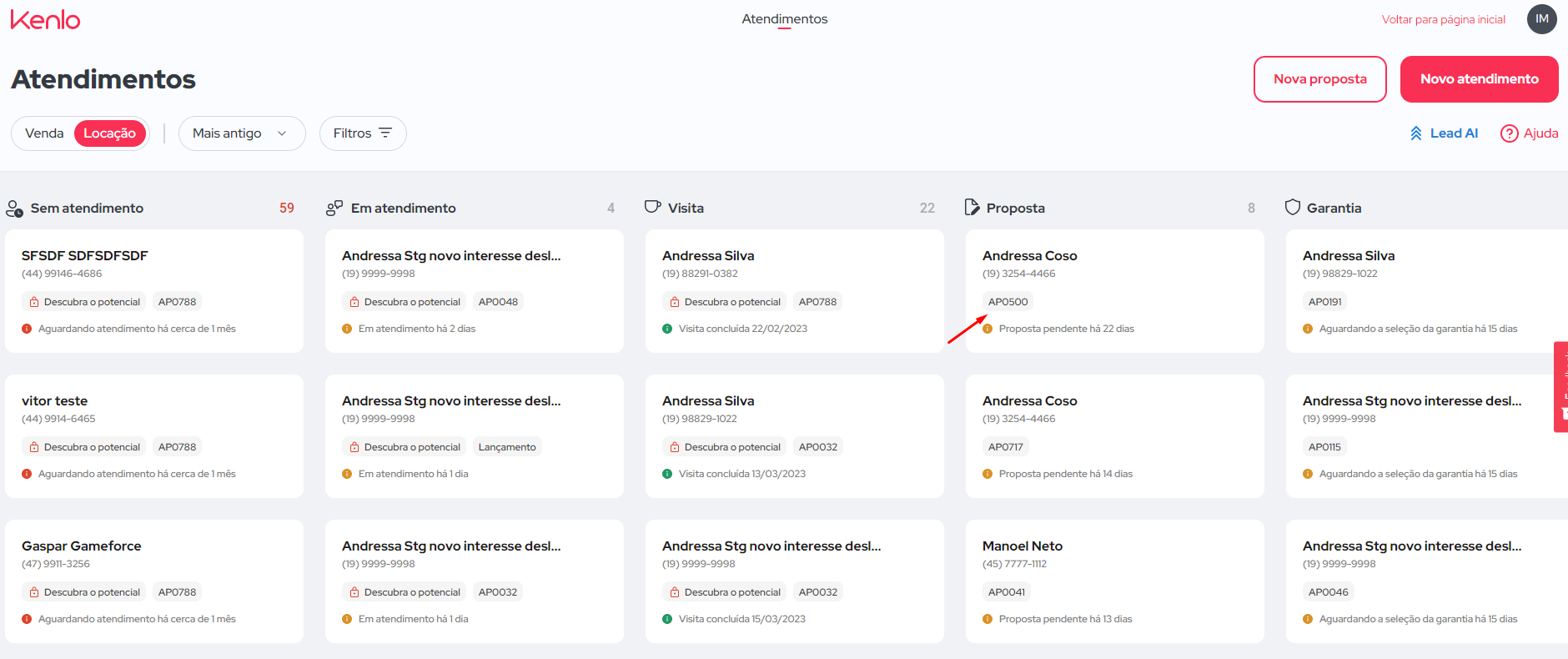Click red status dot on Gaspar Gameforce card
Image resolution: width=1568 pixels, height=659 pixels.
[x=27, y=619]
